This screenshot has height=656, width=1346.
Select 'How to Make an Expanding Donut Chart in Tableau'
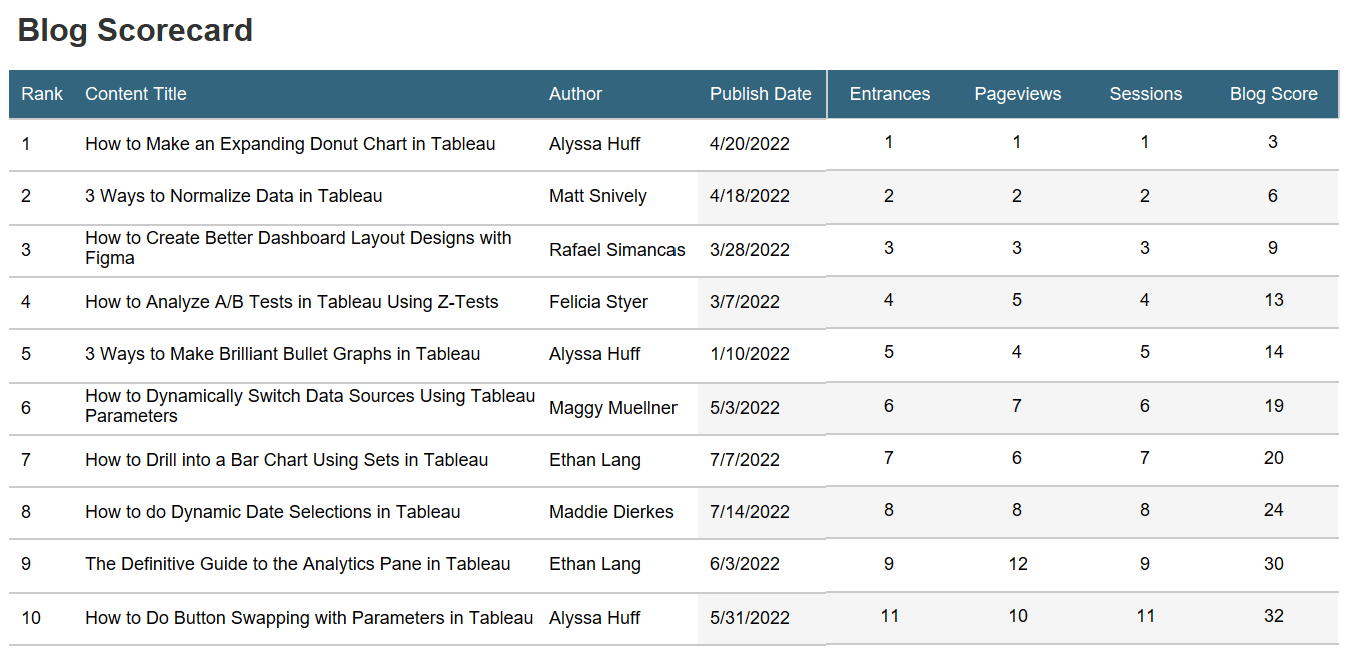tap(290, 144)
